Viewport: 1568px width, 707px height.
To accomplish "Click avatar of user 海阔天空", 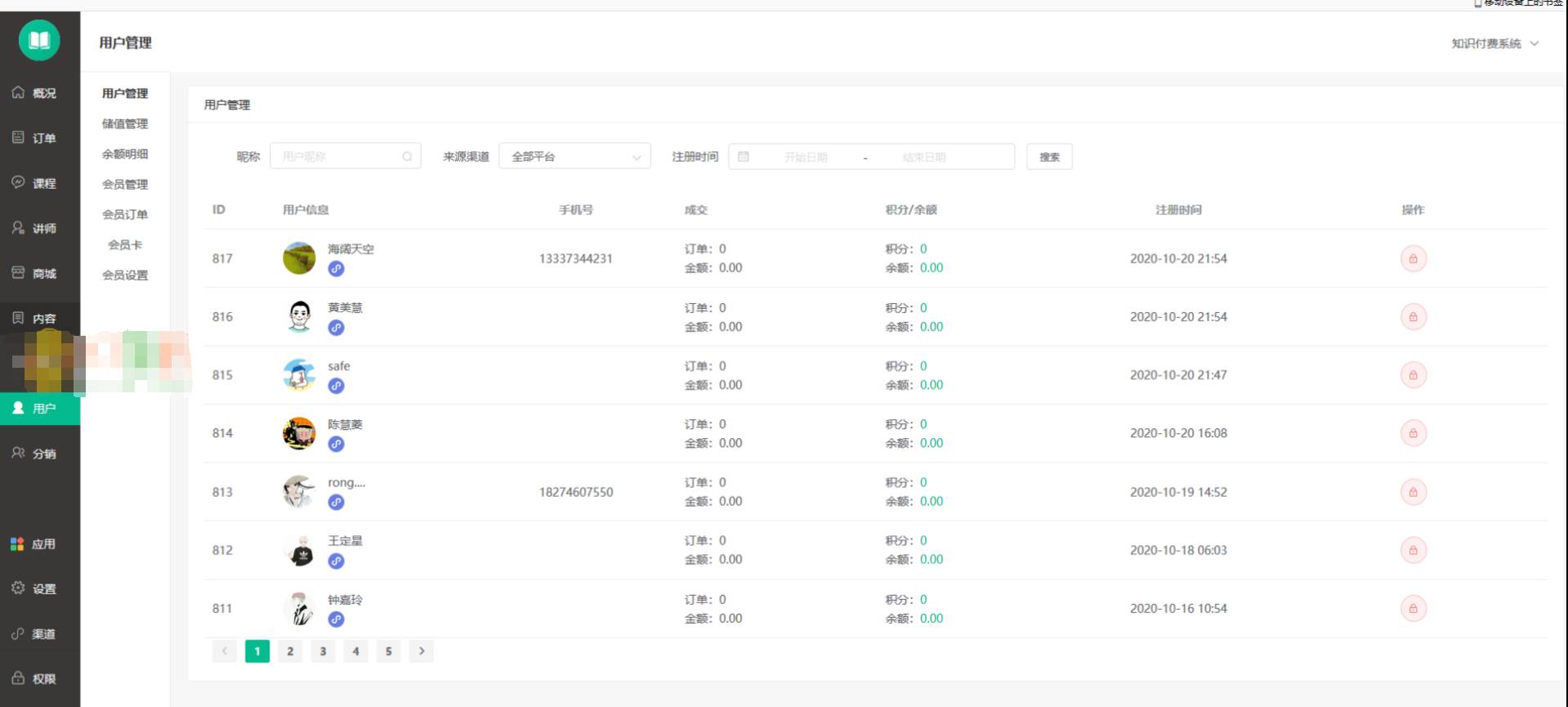I will [299, 258].
